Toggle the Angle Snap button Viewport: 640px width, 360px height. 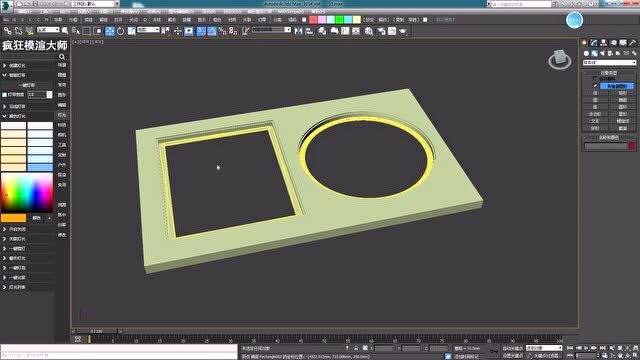(212, 31)
